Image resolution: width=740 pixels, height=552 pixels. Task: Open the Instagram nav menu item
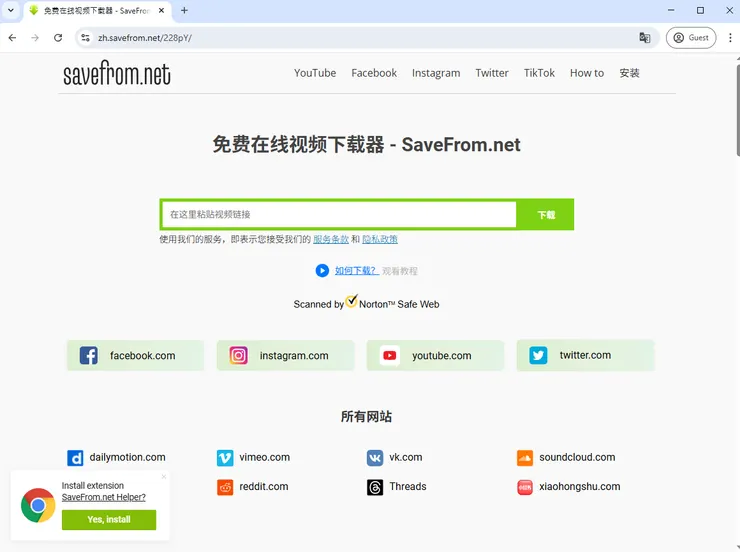pyautogui.click(x=436, y=73)
